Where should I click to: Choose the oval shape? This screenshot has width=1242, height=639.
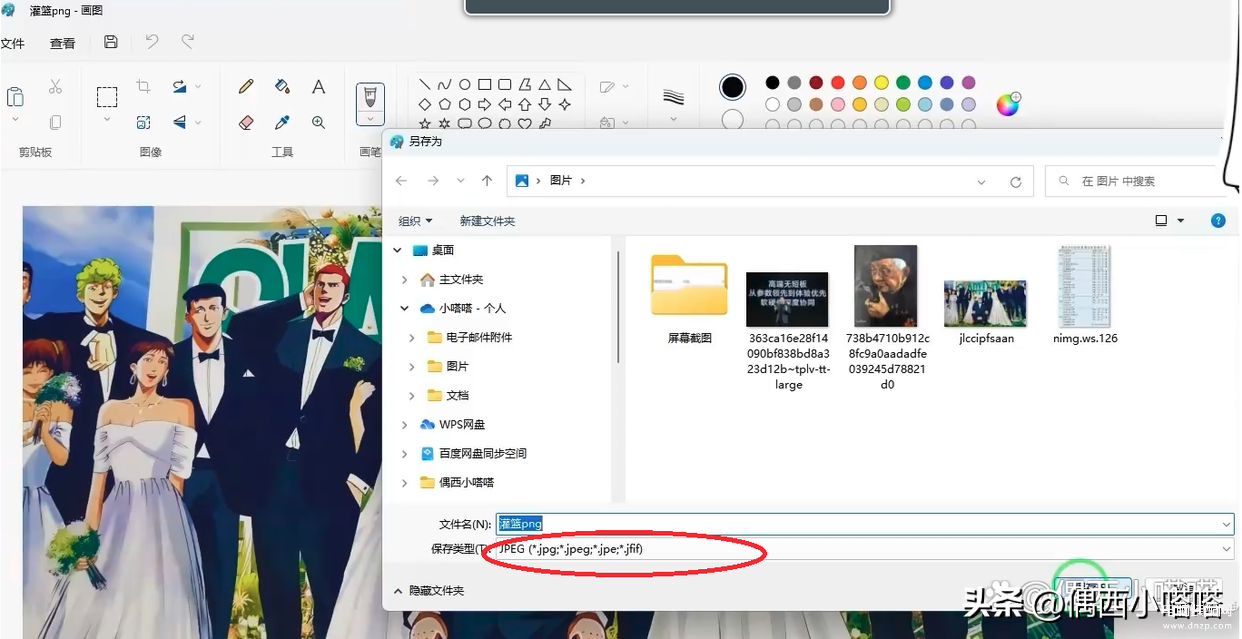click(465, 85)
